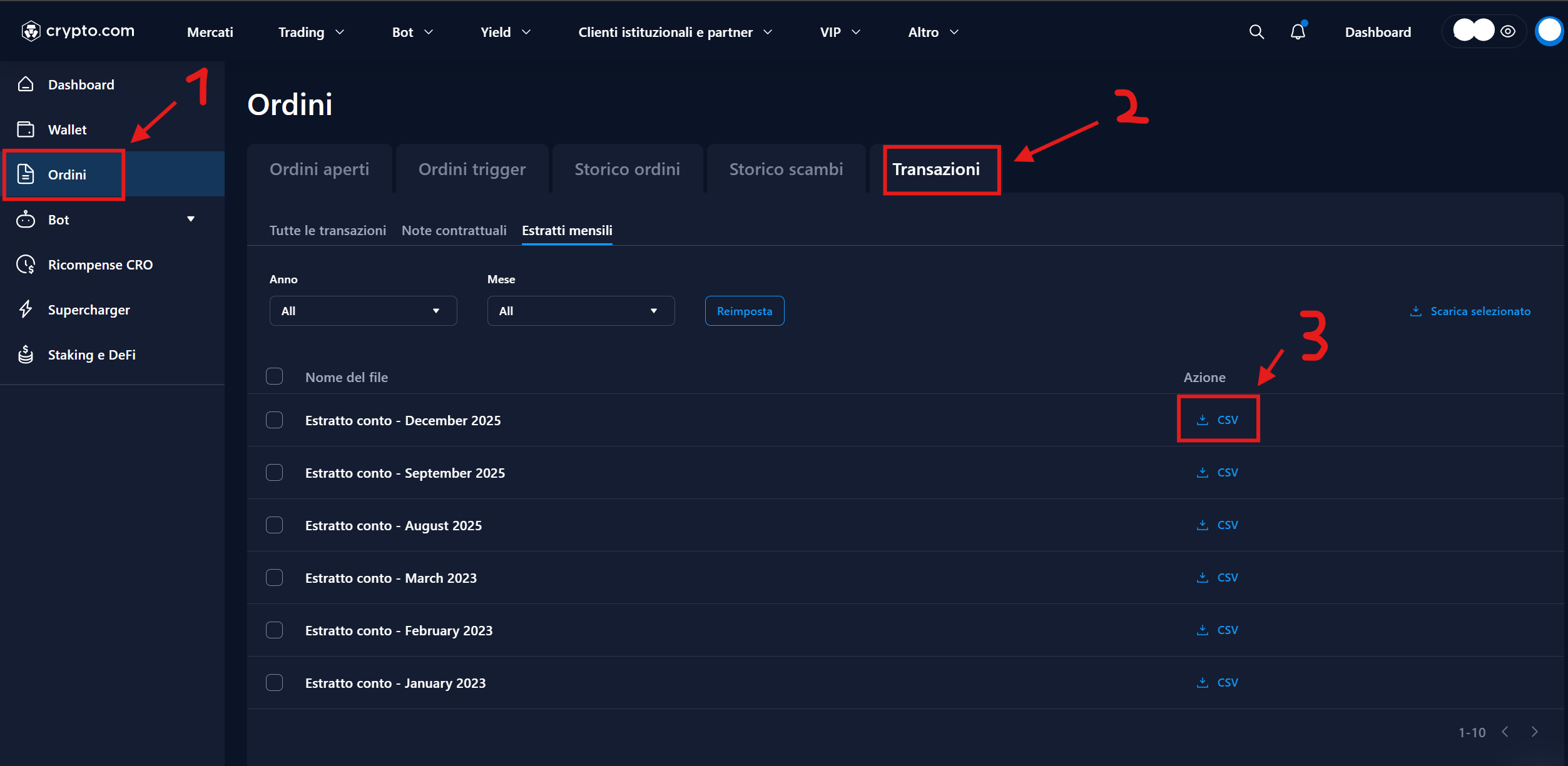
Task: Click the Staking e DeFi coins icon
Action: [26, 355]
